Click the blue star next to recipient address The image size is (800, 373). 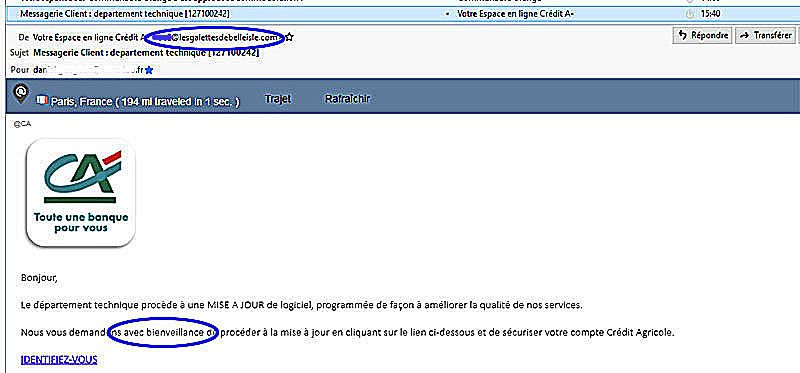click(x=148, y=71)
